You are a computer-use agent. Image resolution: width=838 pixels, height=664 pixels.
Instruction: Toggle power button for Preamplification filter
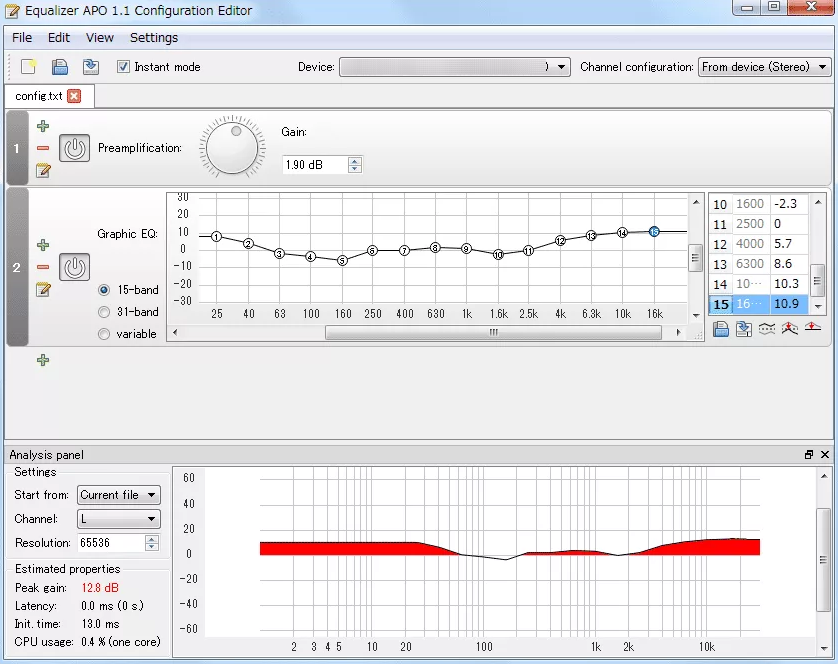[74, 148]
